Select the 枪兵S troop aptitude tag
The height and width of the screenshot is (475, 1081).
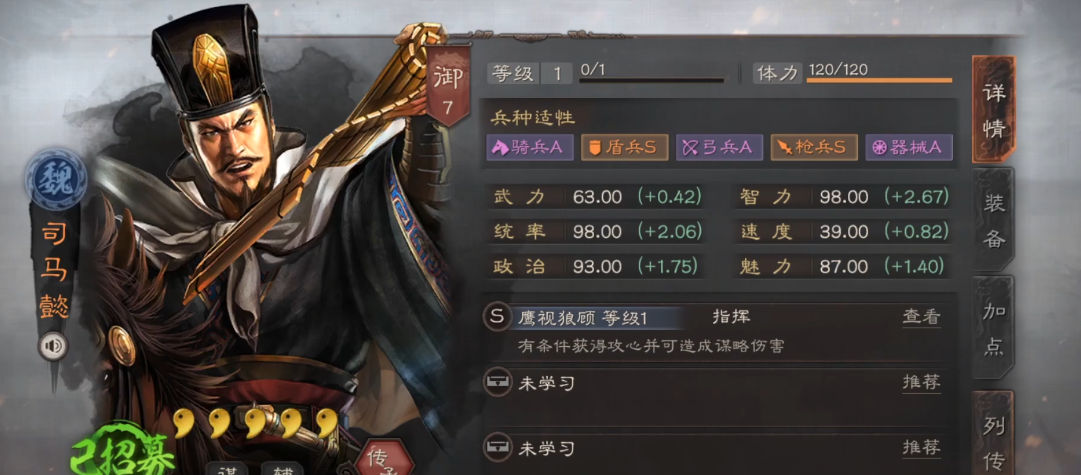point(814,147)
